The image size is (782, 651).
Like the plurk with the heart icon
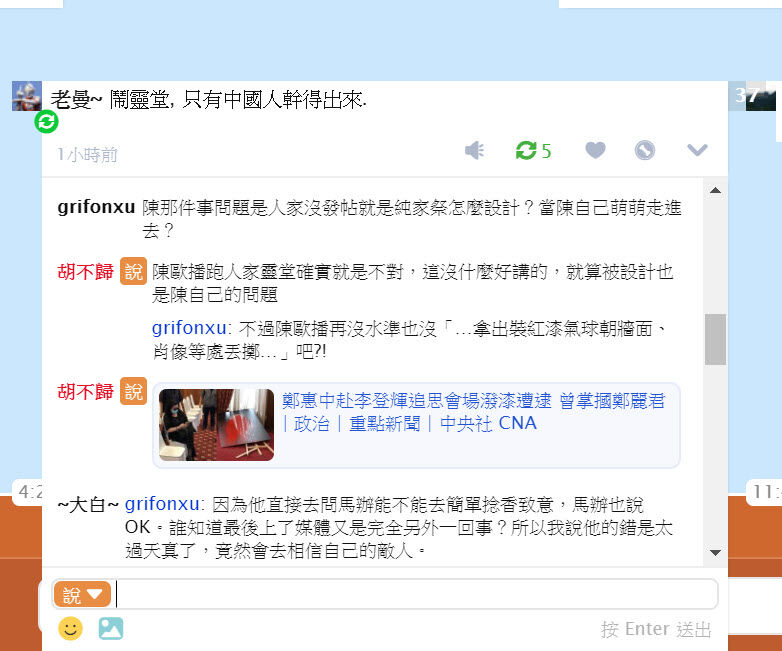click(595, 150)
